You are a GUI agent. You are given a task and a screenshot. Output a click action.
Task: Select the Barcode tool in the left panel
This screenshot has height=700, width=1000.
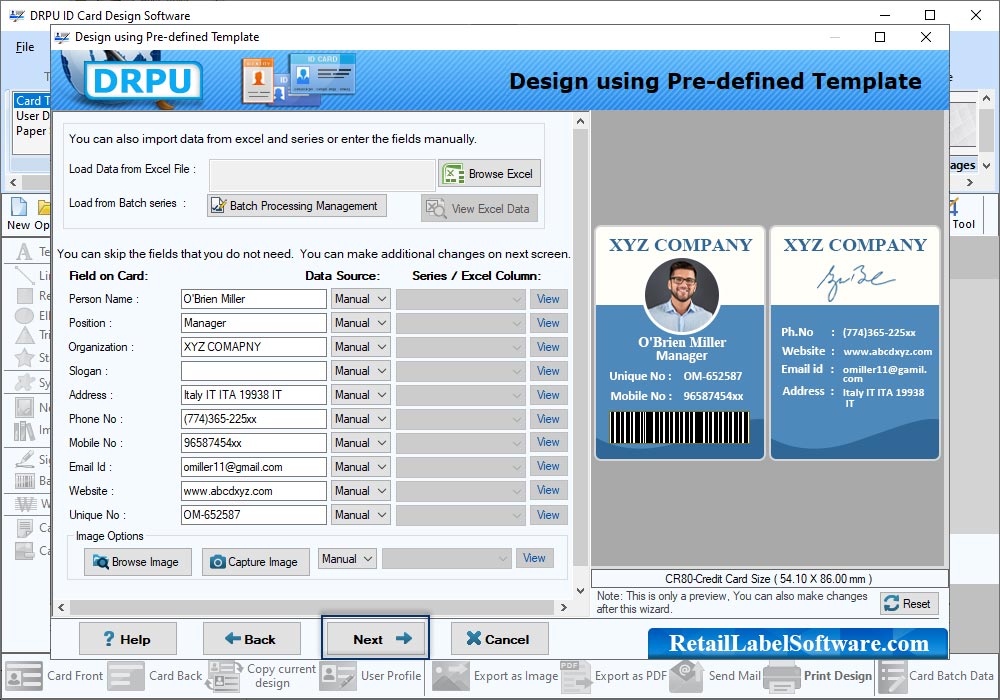(x=24, y=481)
